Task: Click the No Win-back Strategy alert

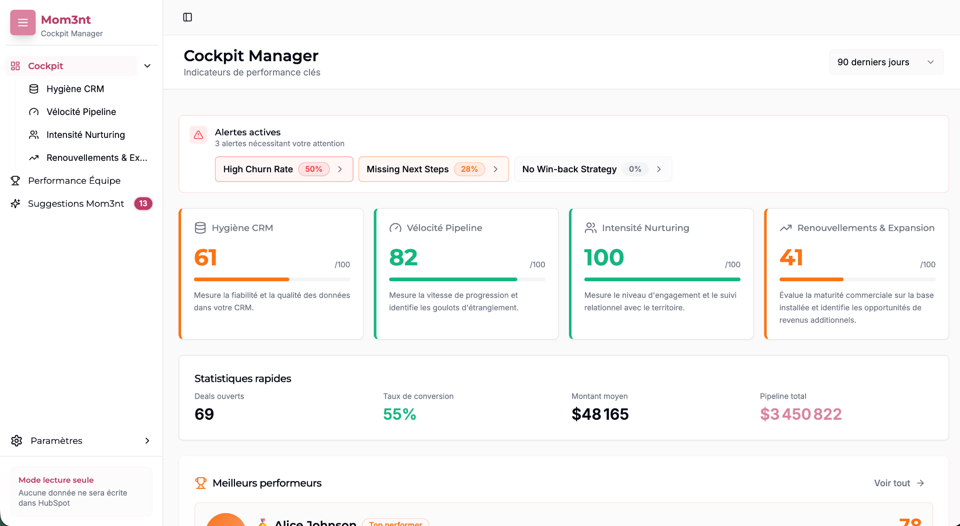Action: [x=592, y=169]
